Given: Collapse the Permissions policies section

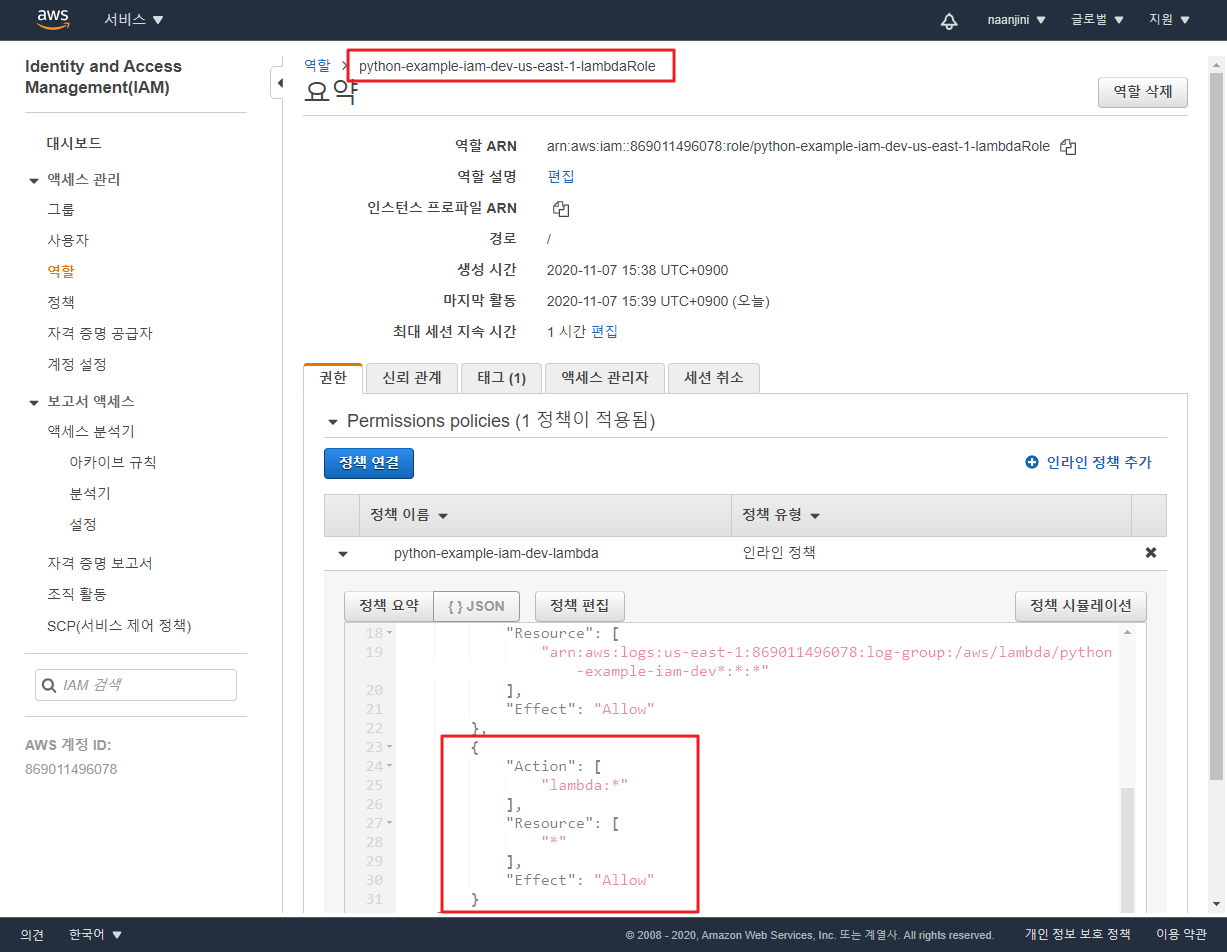Looking at the screenshot, I should click(x=333, y=422).
